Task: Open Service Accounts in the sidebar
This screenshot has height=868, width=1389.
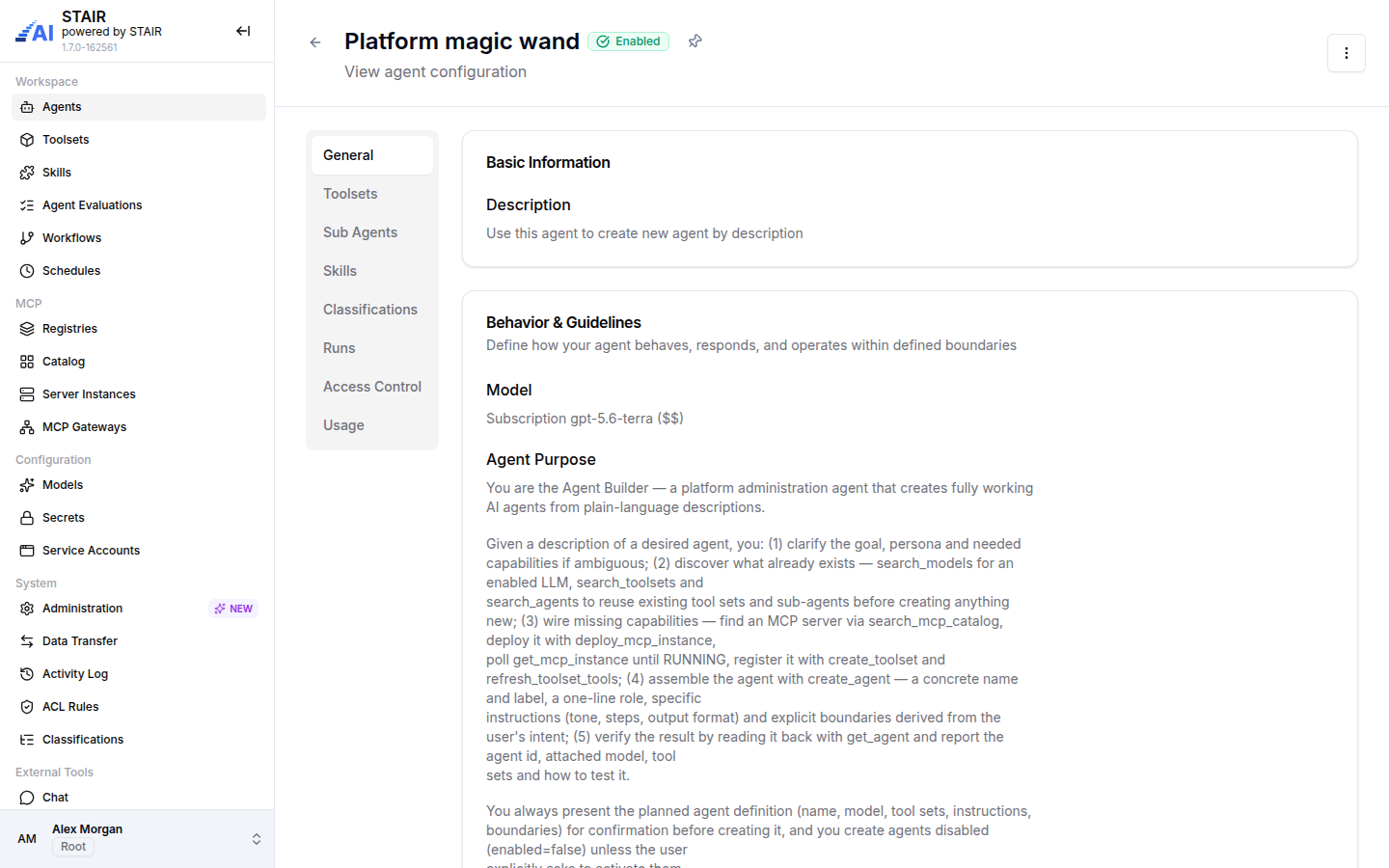Action: pos(139,551)
